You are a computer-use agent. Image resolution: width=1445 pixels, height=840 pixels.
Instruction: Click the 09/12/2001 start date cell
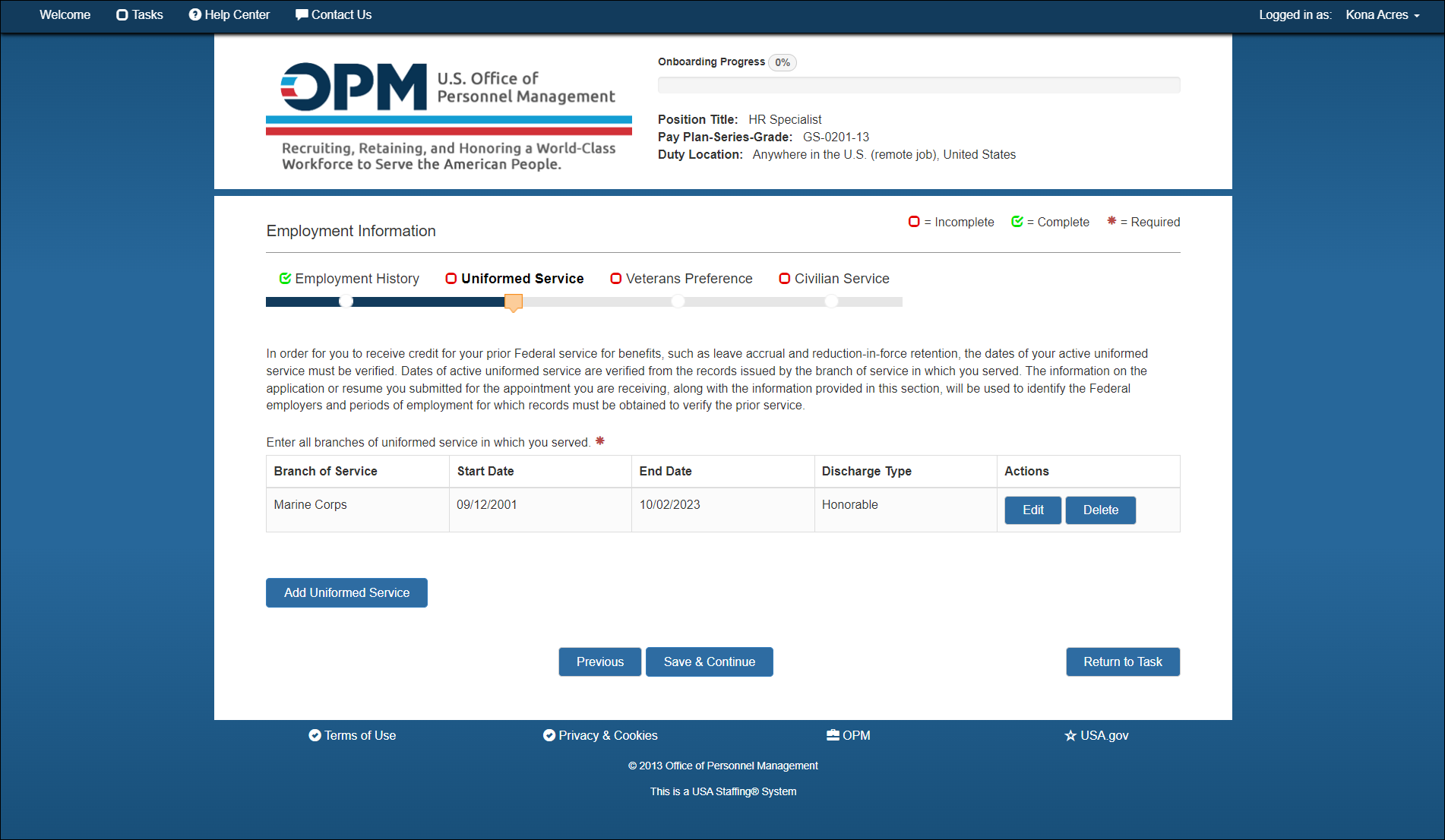pyautogui.click(x=540, y=510)
